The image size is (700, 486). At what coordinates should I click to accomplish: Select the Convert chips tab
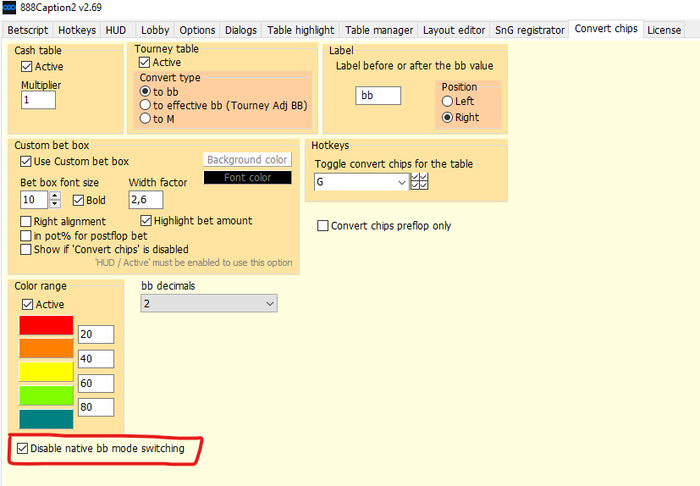(606, 29)
